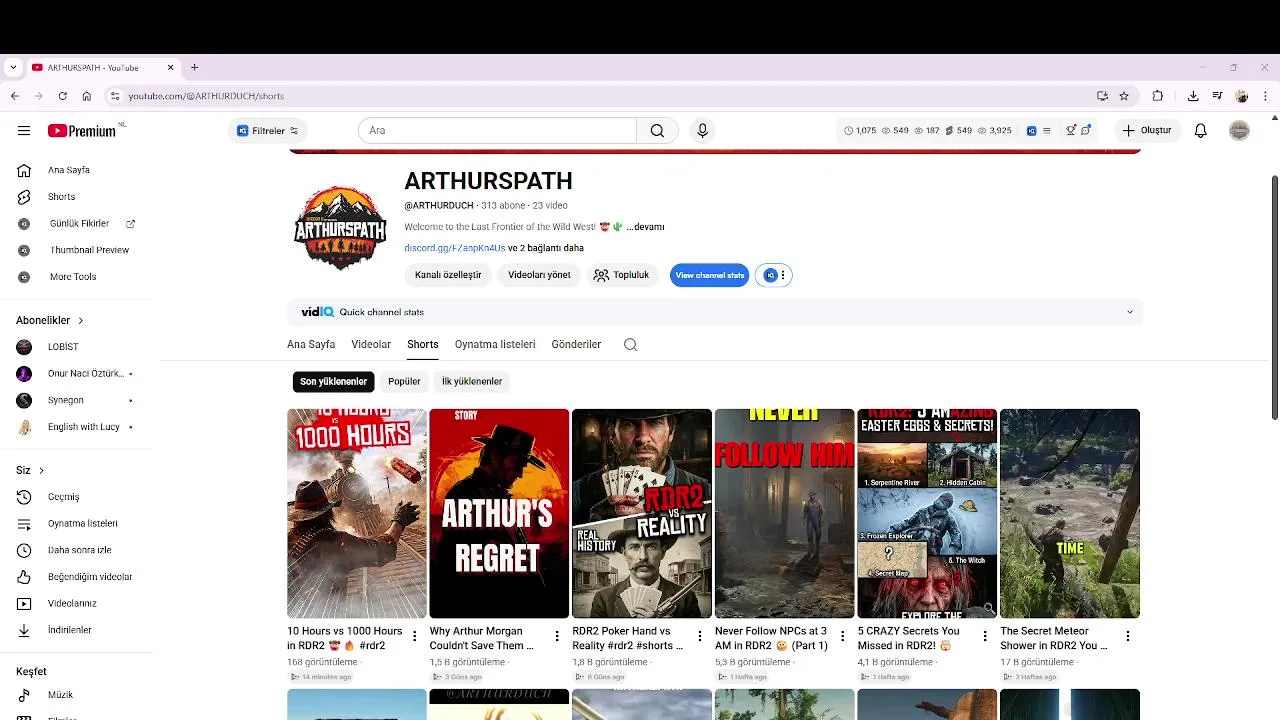
Task: Switch to Ana Sayfa channel tab
Action: coord(311,344)
